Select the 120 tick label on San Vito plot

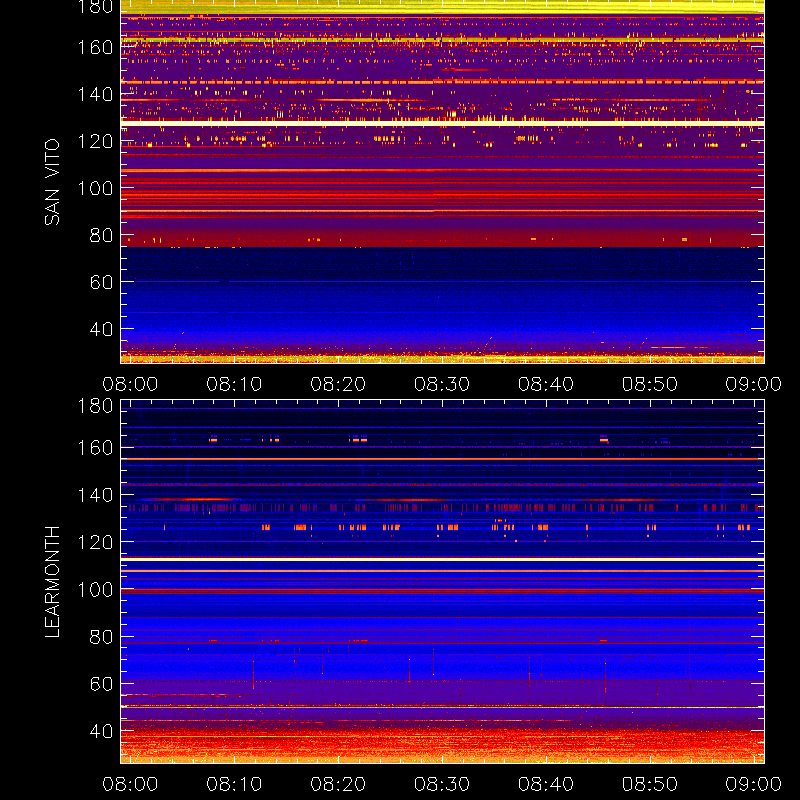95,141
